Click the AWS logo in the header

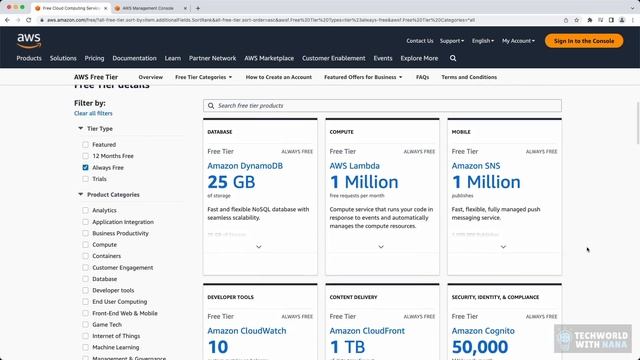pos(29,40)
